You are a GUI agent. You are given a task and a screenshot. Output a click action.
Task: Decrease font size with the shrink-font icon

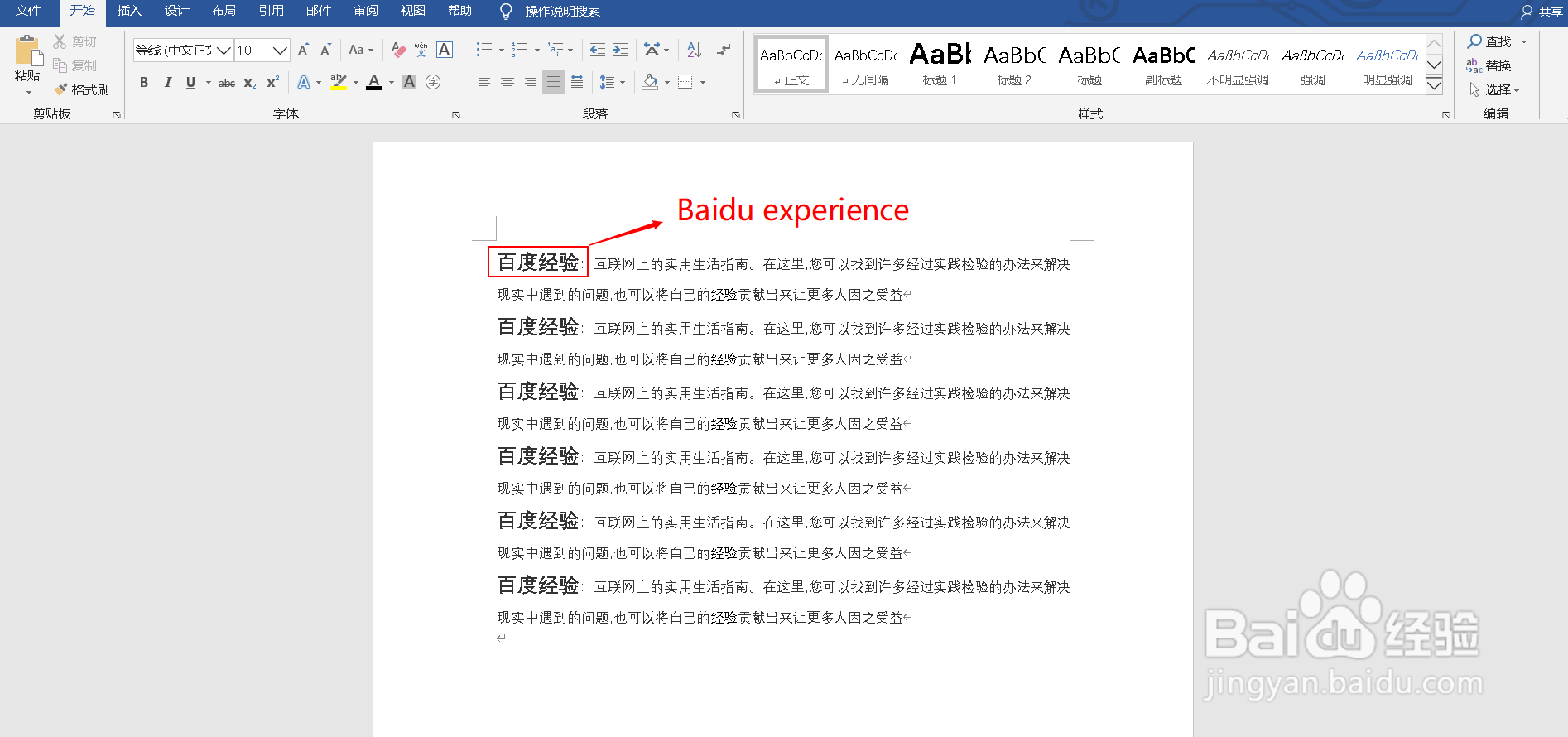[x=325, y=50]
